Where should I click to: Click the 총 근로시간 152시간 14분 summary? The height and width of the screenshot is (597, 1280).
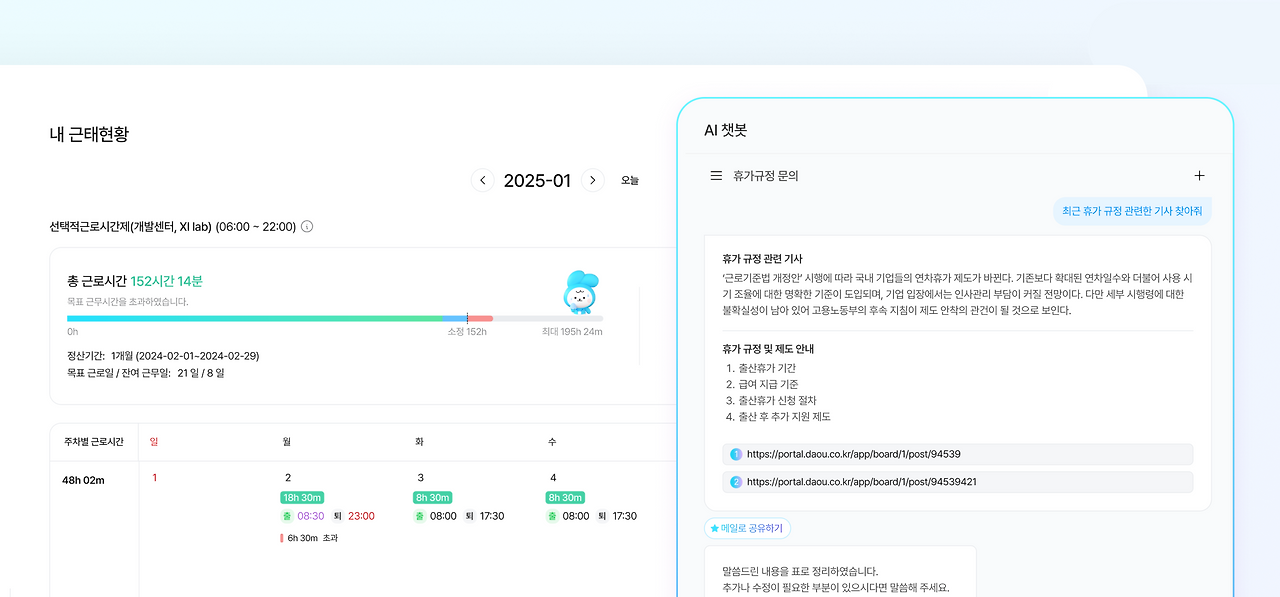(135, 282)
